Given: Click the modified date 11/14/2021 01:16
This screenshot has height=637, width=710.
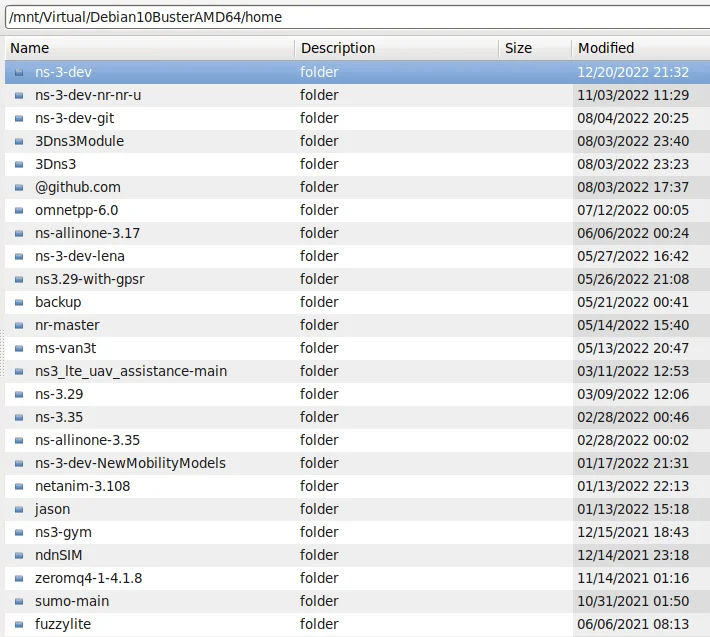Looking at the screenshot, I should tap(633, 578).
